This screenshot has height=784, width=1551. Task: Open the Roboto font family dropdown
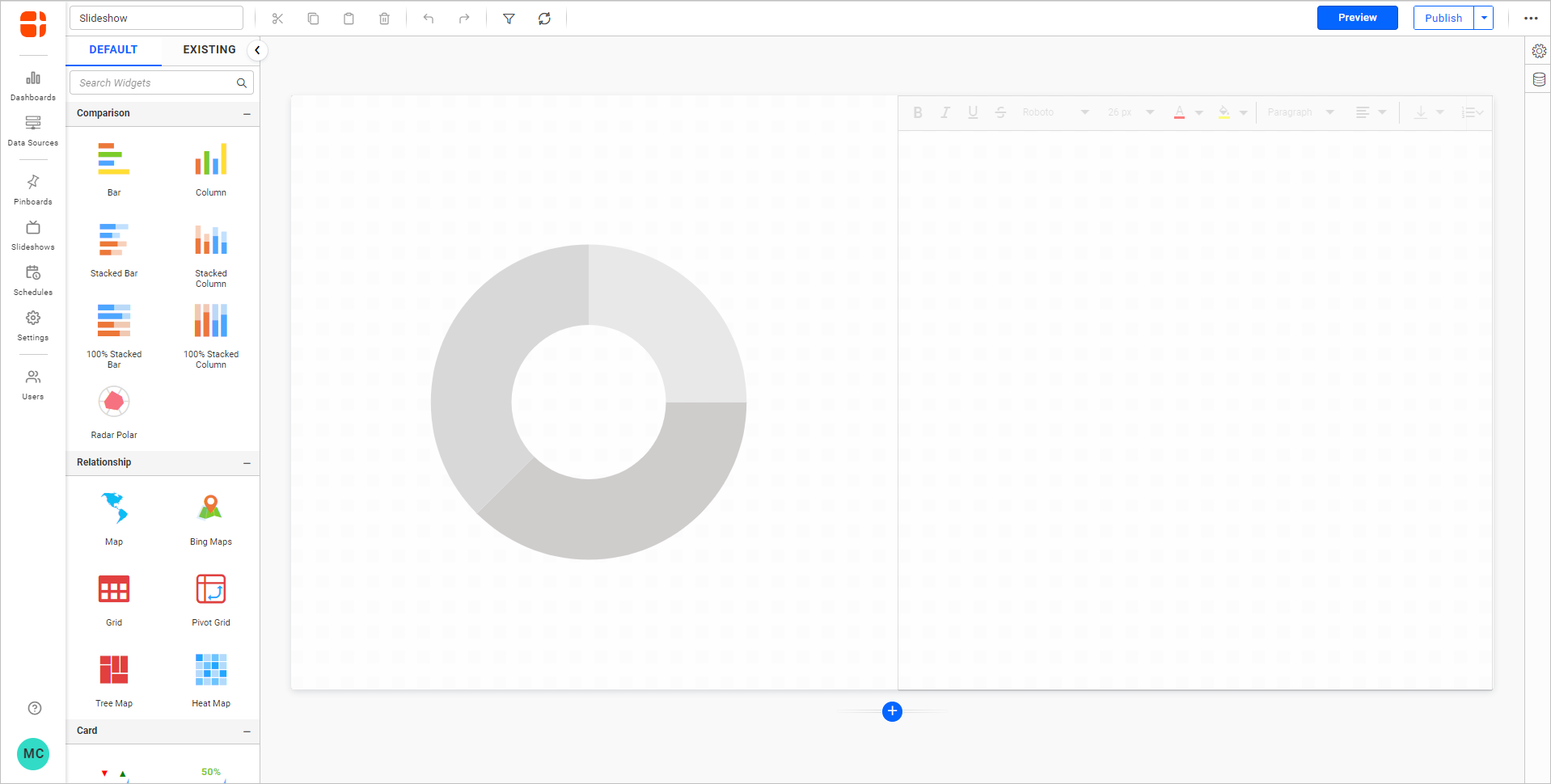[x=1055, y=112]
